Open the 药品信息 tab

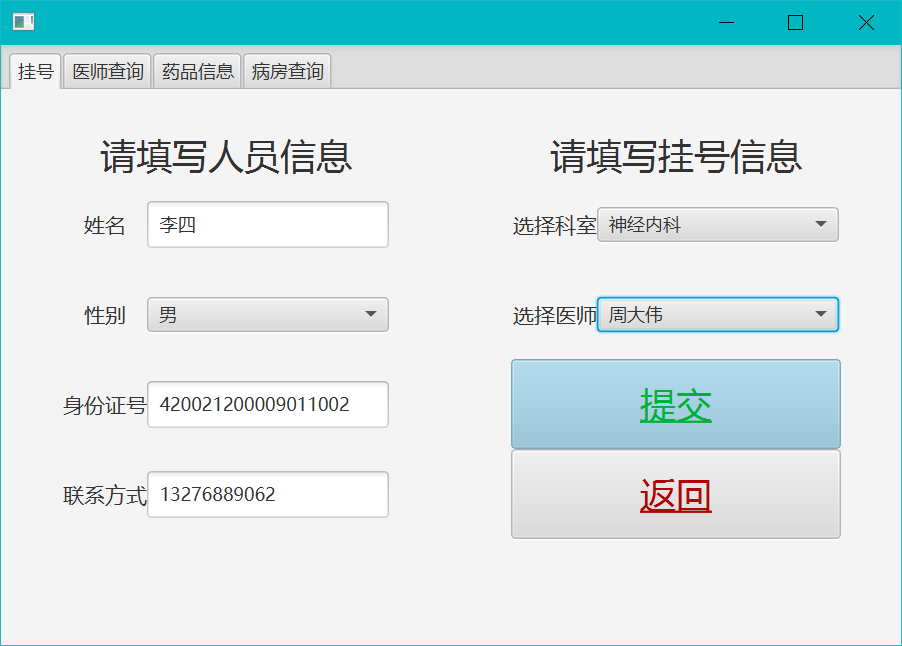click(197, 71)
